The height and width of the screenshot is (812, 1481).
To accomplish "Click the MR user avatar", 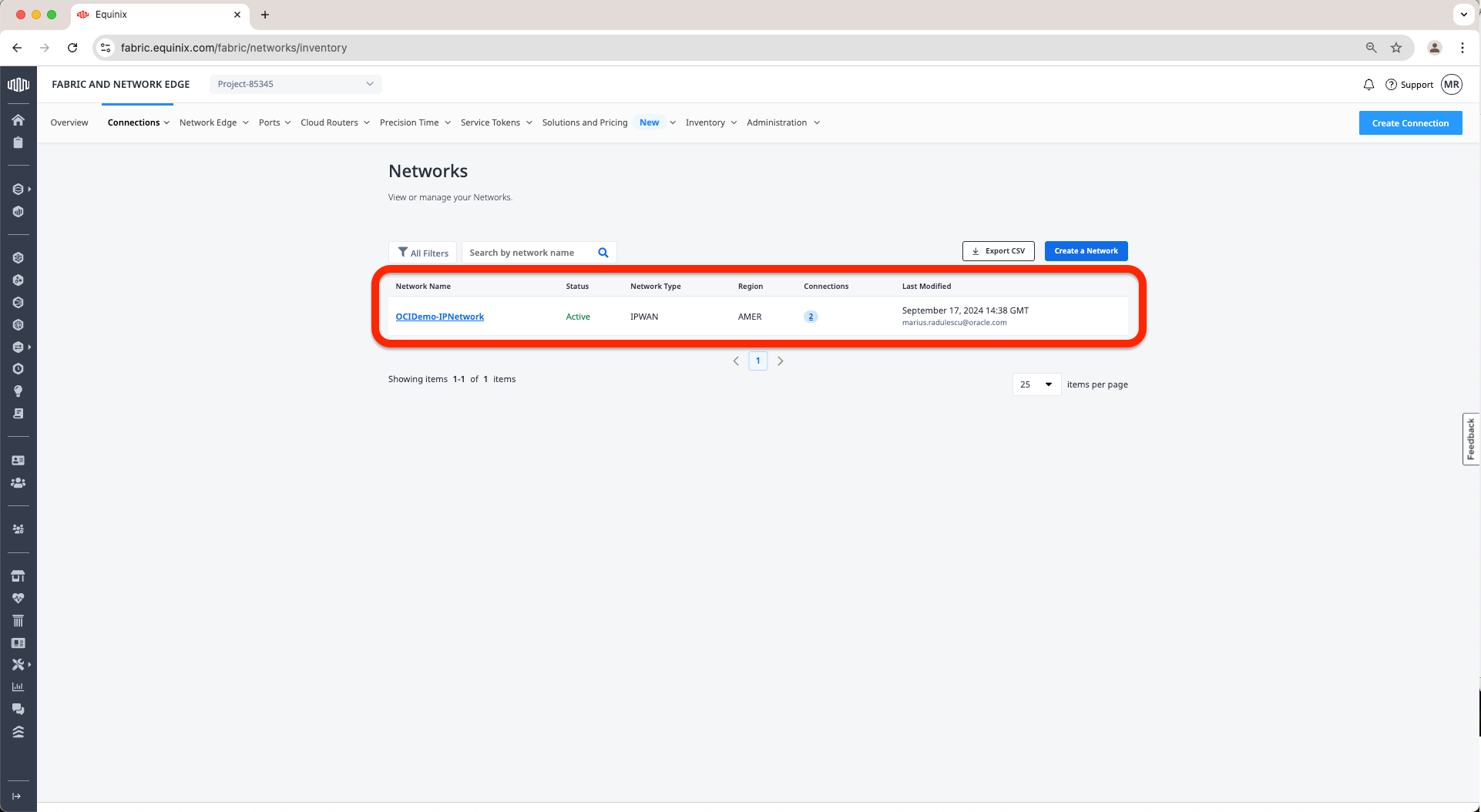I will (x=1452, y=85).
